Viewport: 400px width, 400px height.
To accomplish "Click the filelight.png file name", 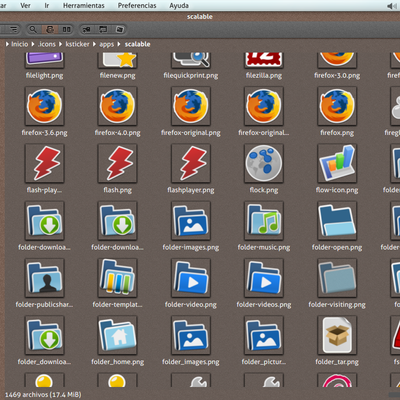I will pyautogui.click(x=44, y=76).
